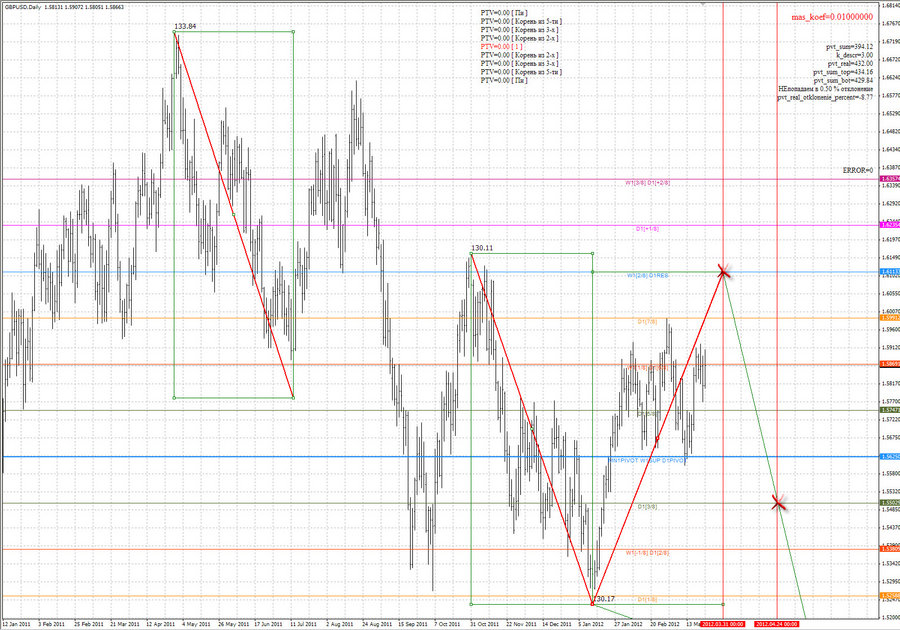
Task: Click the magenta 1.6357 price tag on the axis
Action: (x=890, y=179)
